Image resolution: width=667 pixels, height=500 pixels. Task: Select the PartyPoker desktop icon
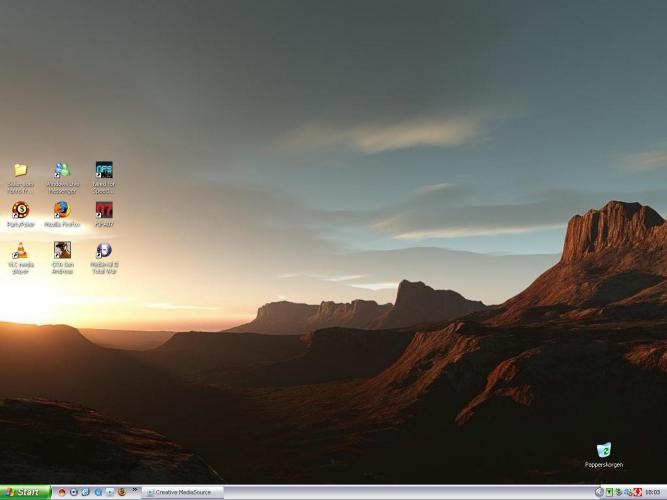[x=20, y=210]
